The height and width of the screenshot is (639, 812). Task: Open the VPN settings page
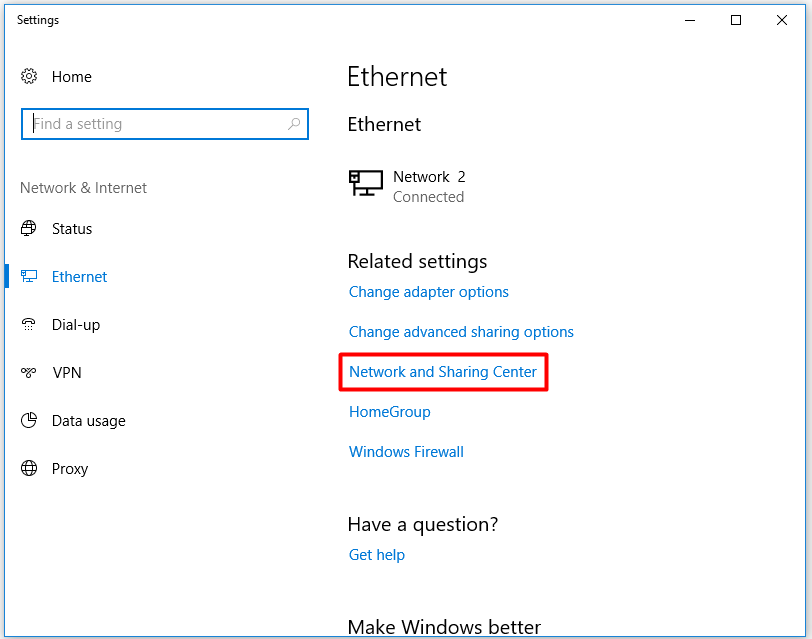(x=67, y=373)
